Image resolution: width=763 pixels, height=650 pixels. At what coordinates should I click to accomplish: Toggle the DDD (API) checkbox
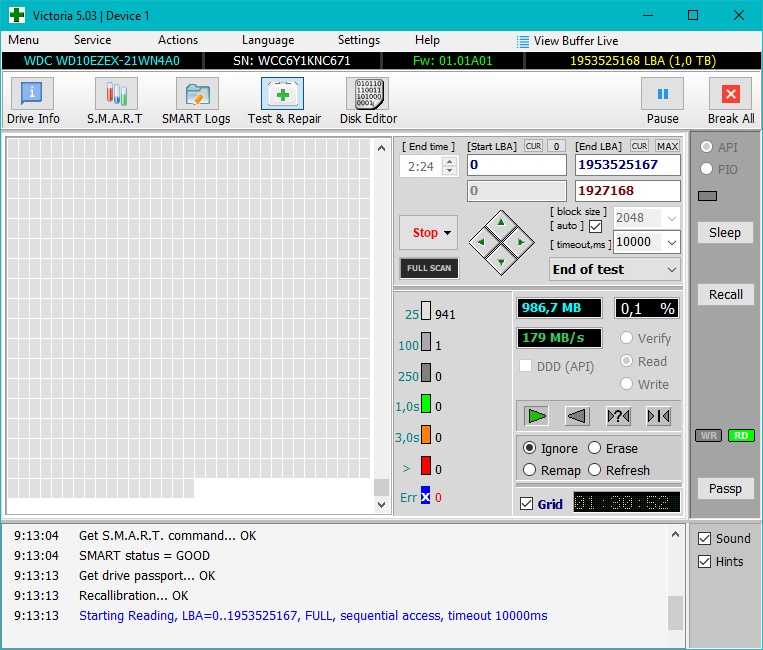click(x=526, y=366)
